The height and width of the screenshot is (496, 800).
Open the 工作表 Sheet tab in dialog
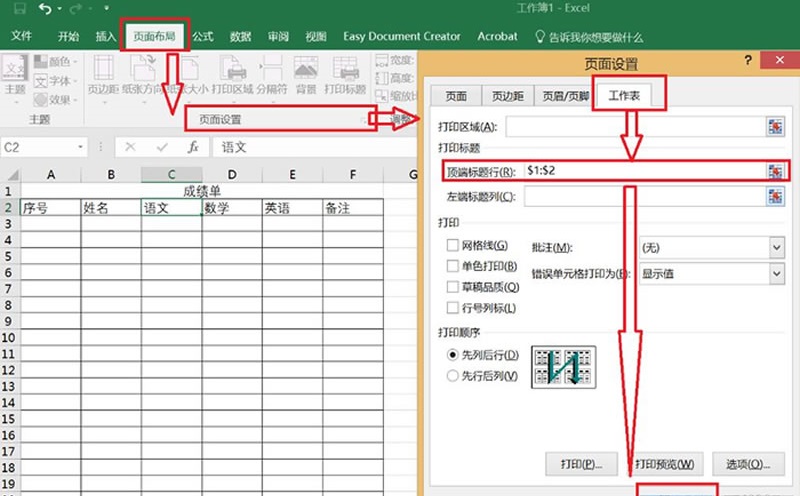coord(624,95)
